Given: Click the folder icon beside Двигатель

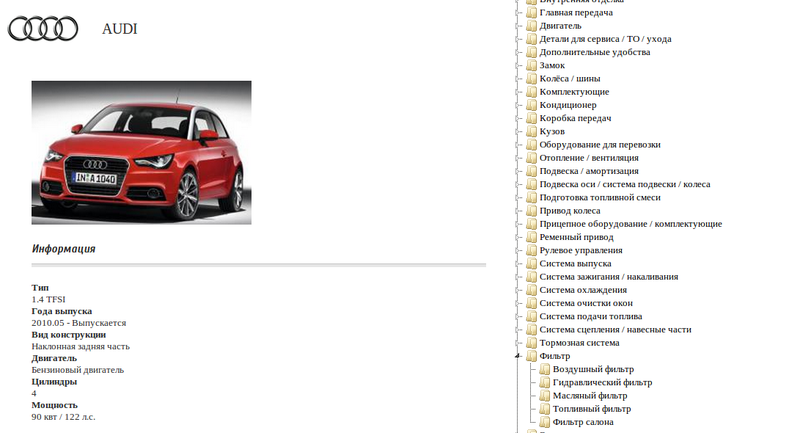Looking at the screenshot, I should [531, 26].
